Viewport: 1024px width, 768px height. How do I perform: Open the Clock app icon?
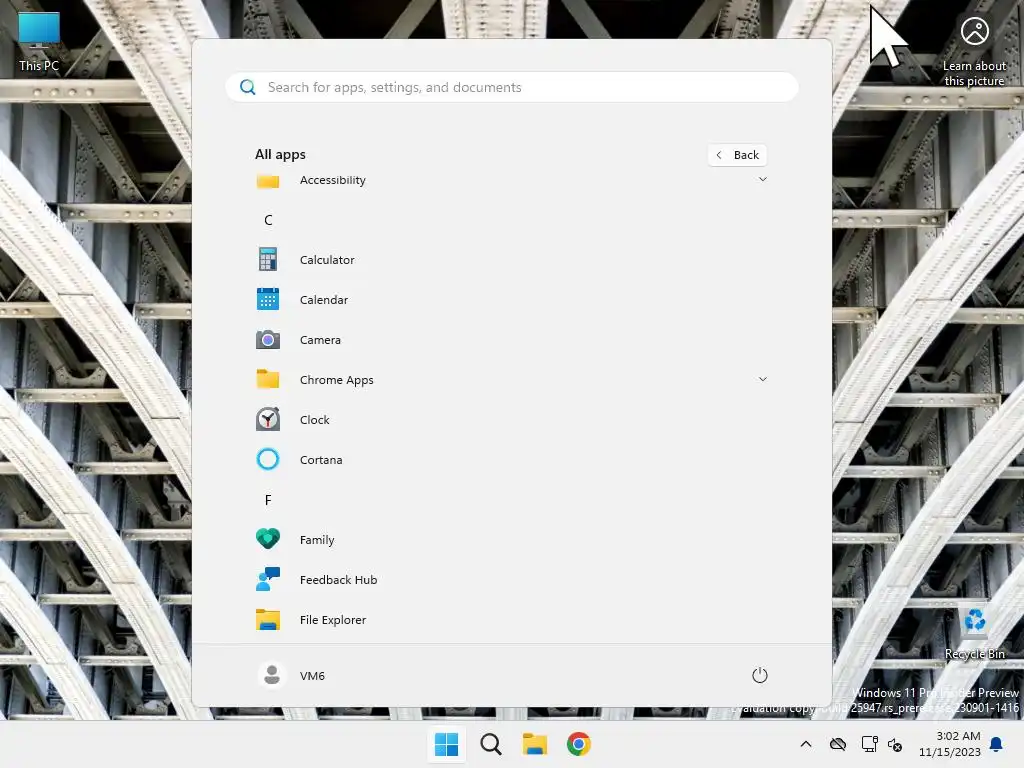point(268,419)
